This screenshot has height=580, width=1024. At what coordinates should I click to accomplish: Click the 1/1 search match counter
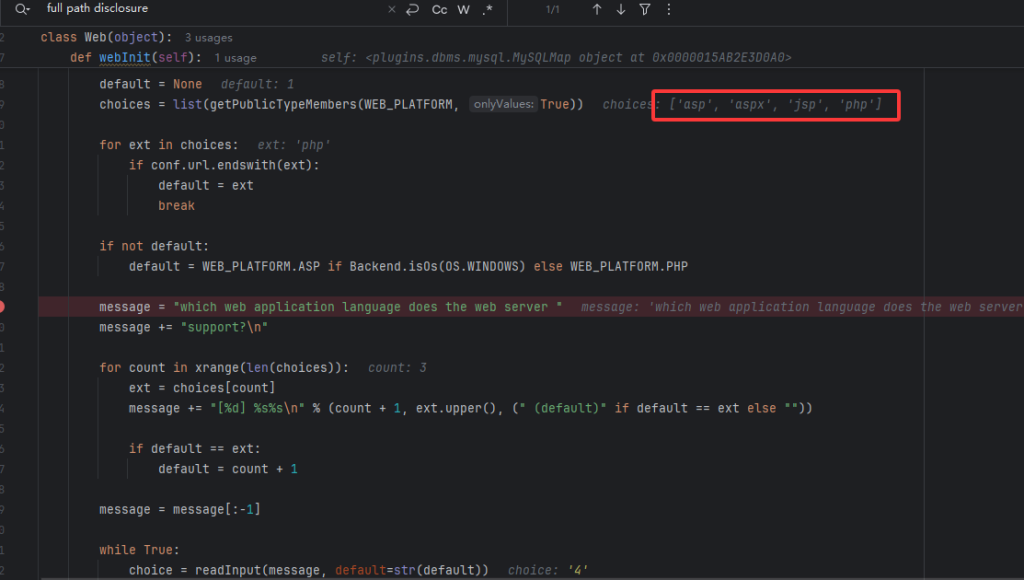click(553, 9)
